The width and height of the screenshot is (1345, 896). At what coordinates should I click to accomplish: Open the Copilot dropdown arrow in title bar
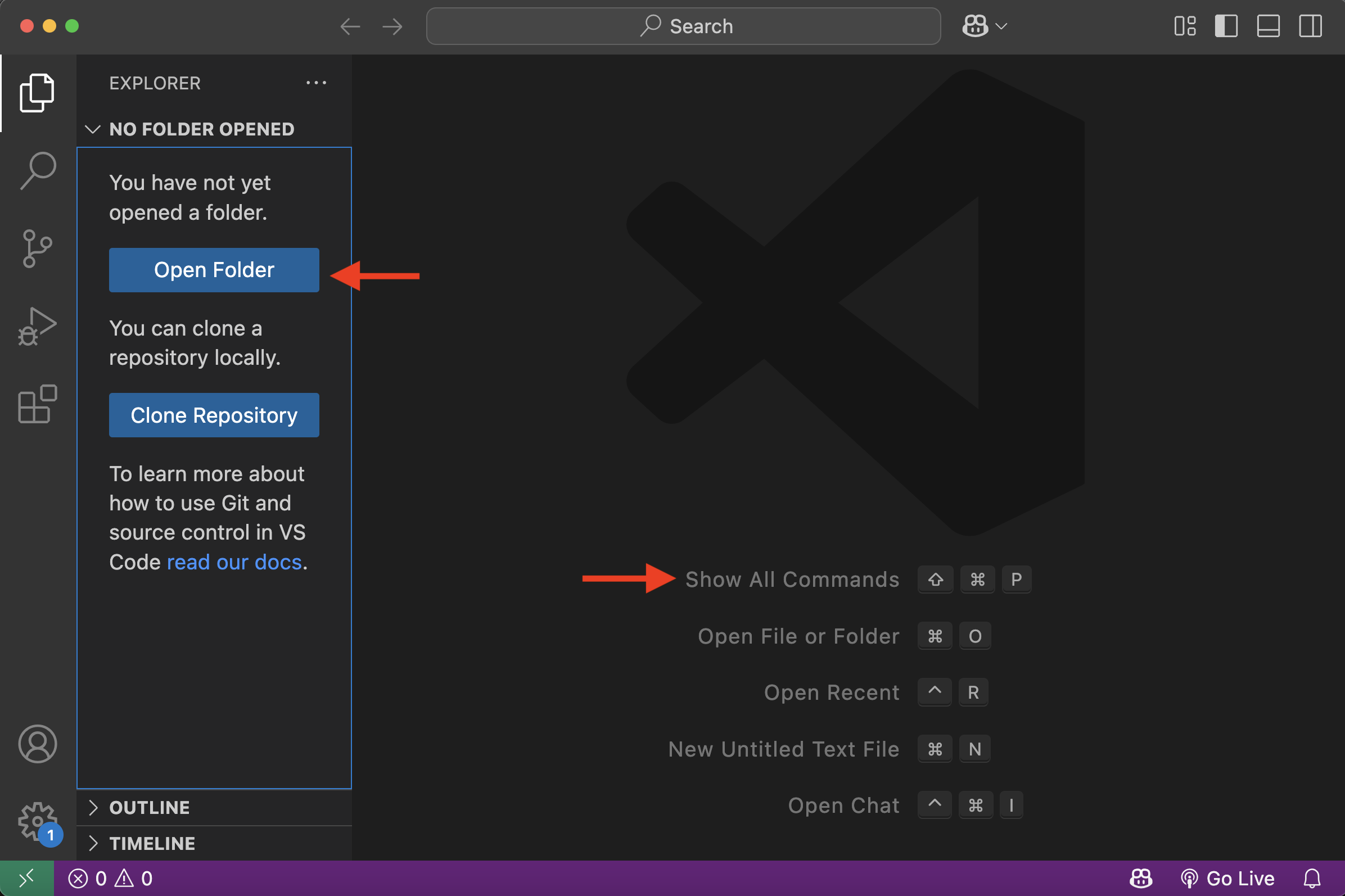1001,26
